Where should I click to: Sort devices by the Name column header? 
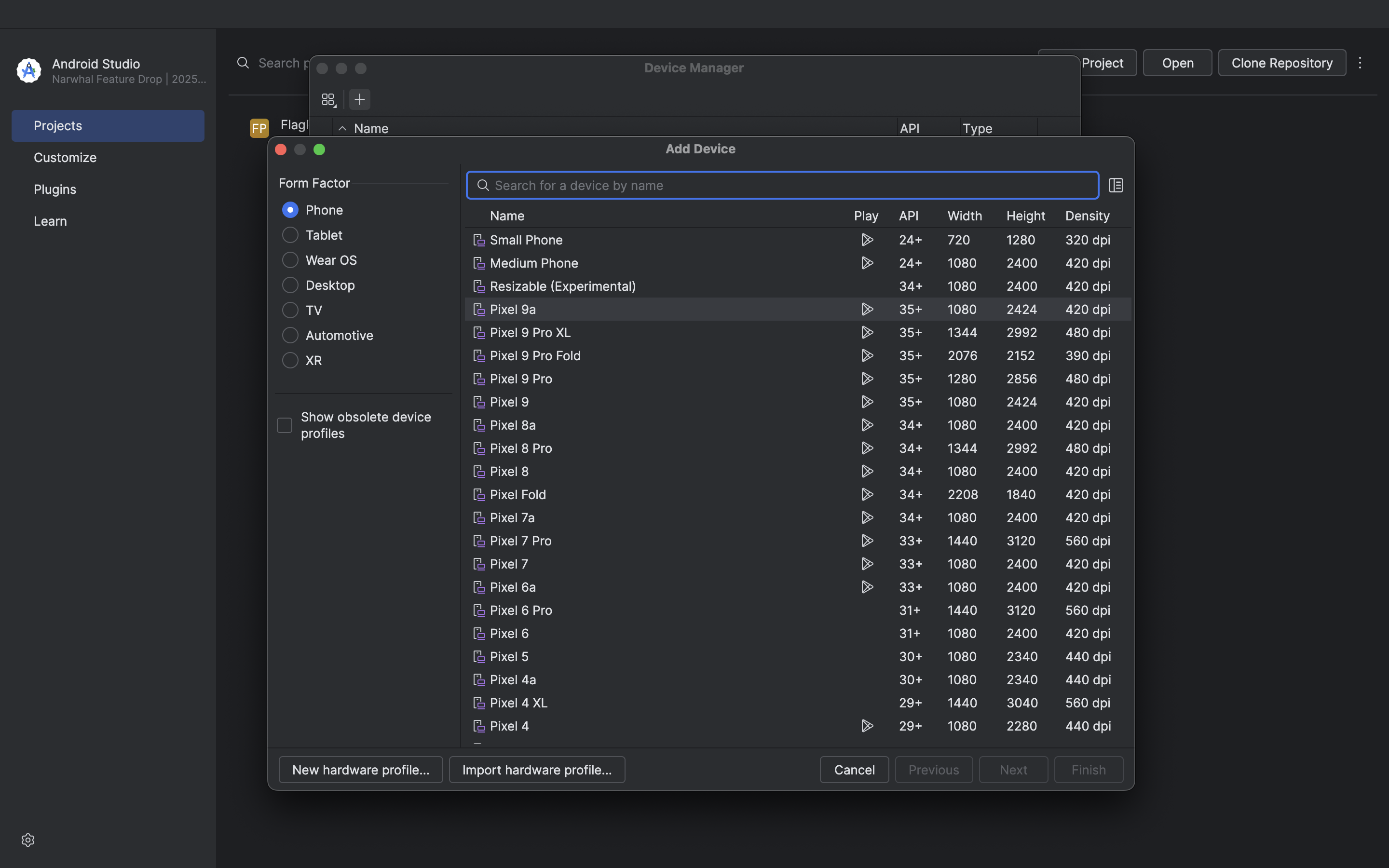pos(507,216)
